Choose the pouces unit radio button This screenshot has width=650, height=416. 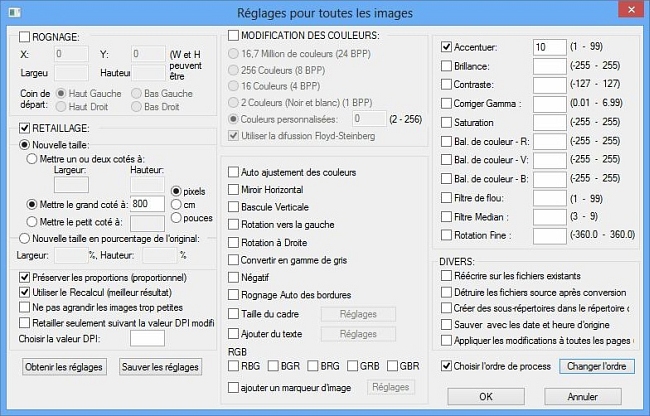point(176,218)
